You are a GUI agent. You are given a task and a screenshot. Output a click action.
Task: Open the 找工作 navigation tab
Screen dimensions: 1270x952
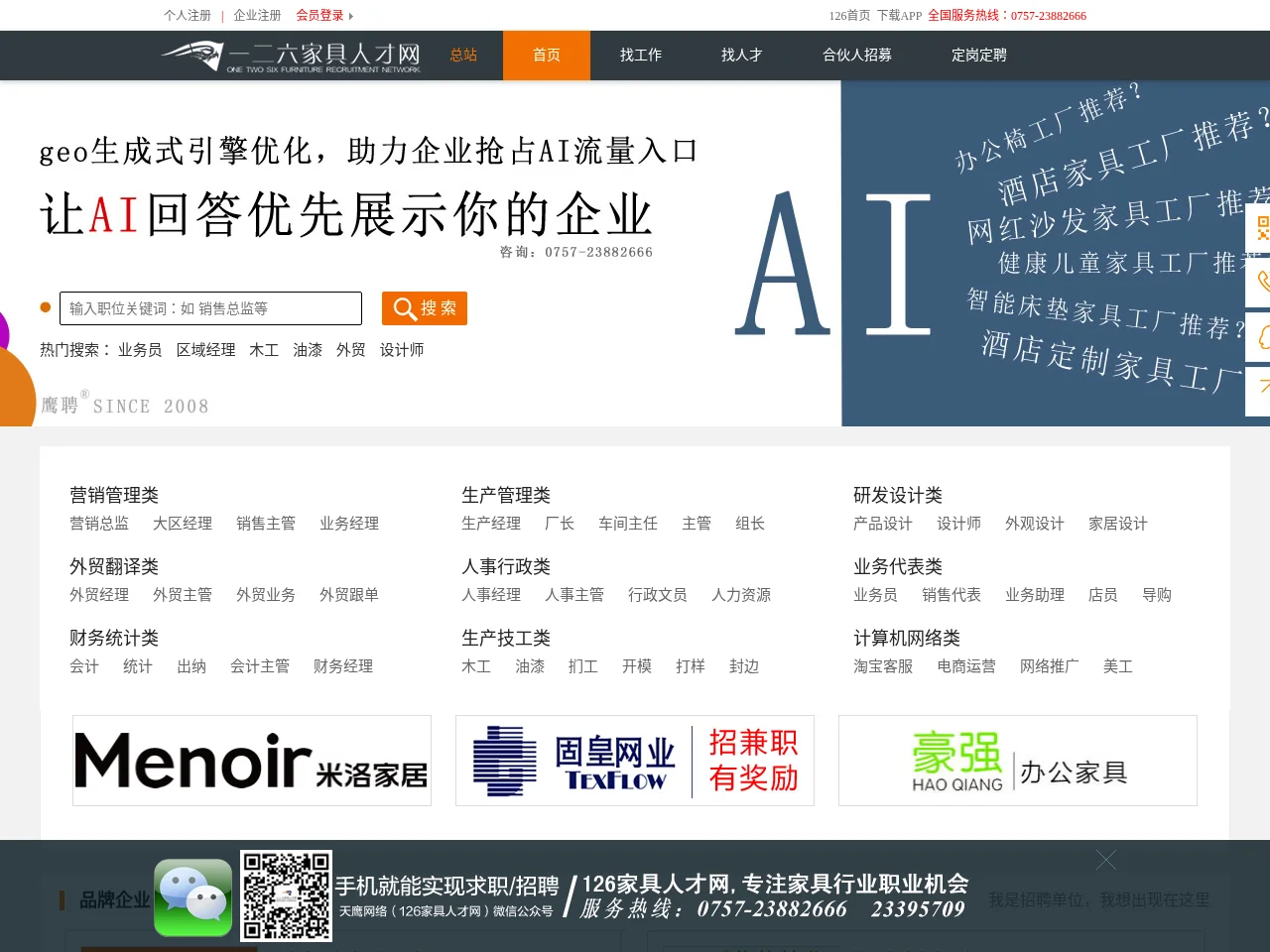coord(641,56)
